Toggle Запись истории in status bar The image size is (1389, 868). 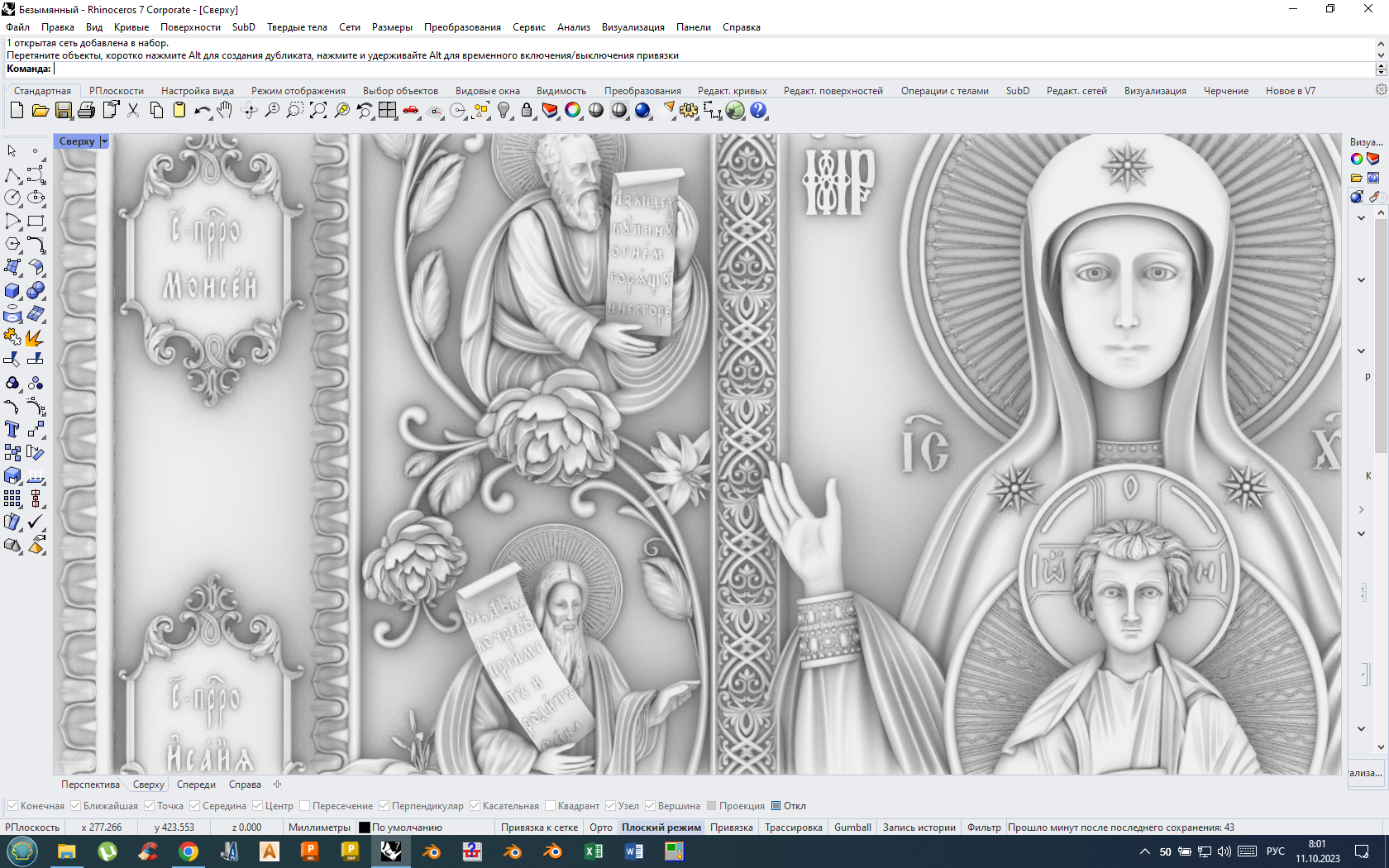click(919, 827)
